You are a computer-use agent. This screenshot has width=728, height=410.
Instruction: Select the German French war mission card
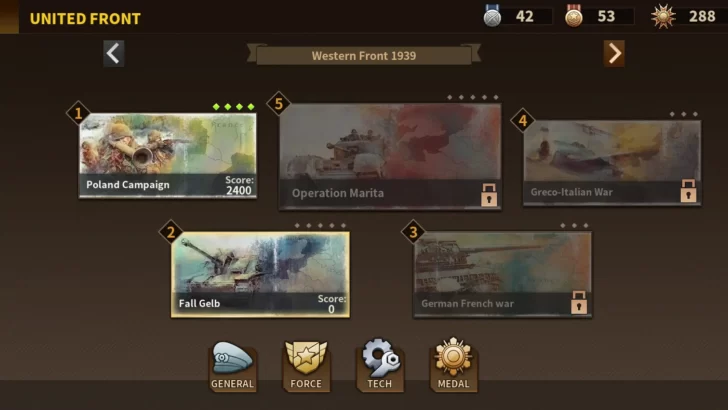[502, 275]
